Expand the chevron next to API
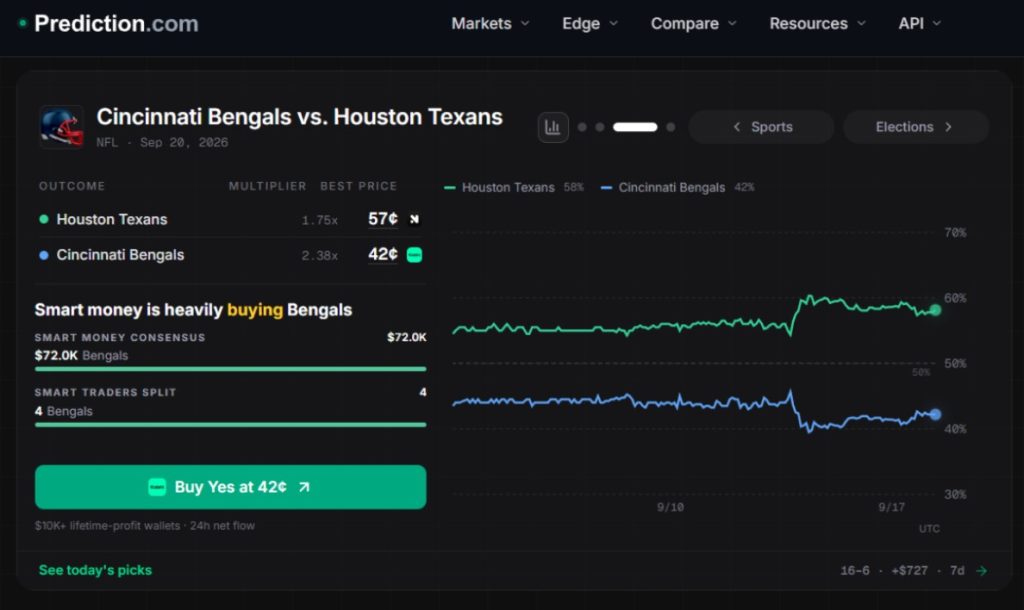 pyautogui.click(x=936, y=24)
